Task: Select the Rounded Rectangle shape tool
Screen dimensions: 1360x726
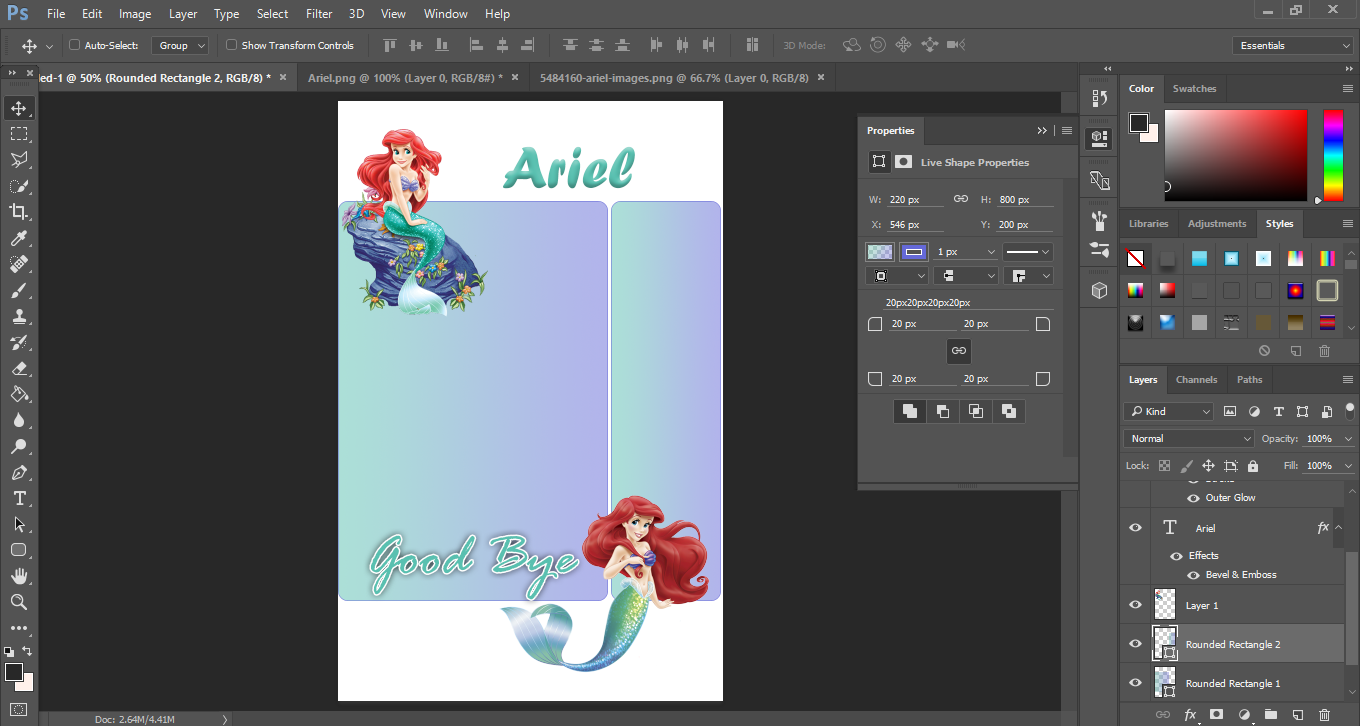Action: coord(19,550)
